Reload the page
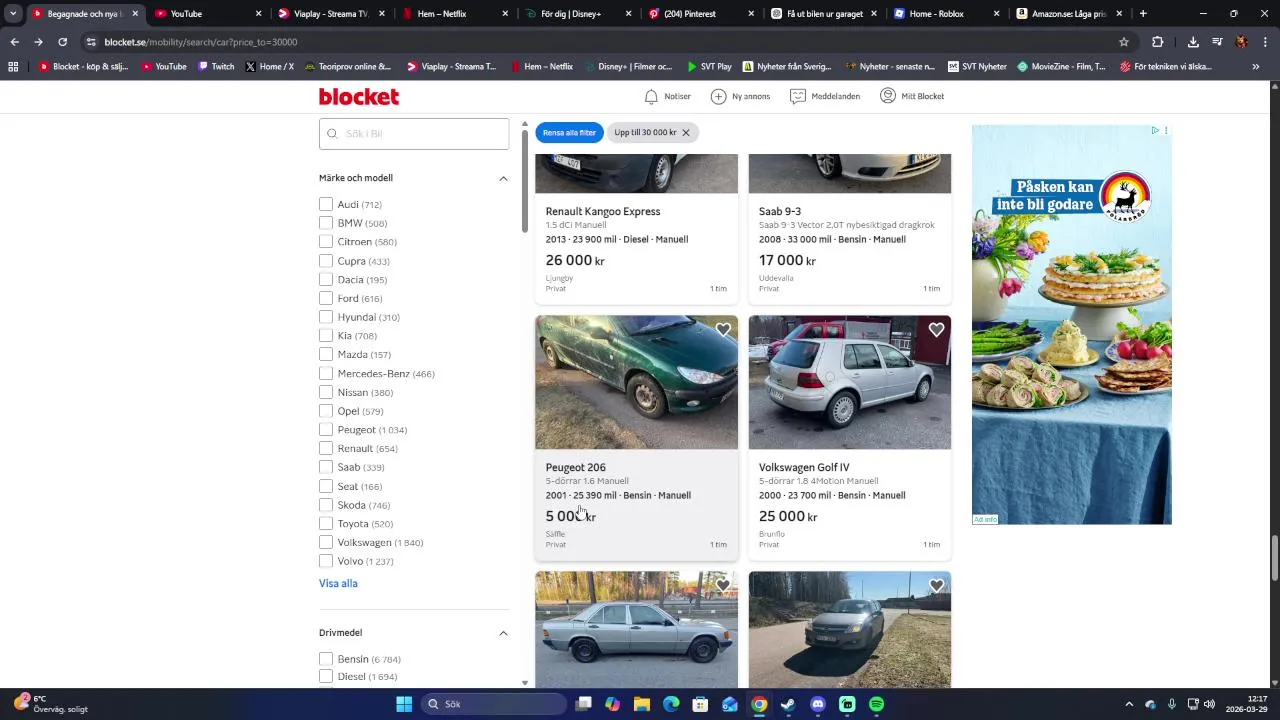Image resolution: width=1280 pixels, height=720 pixels. tap(62, 42)
